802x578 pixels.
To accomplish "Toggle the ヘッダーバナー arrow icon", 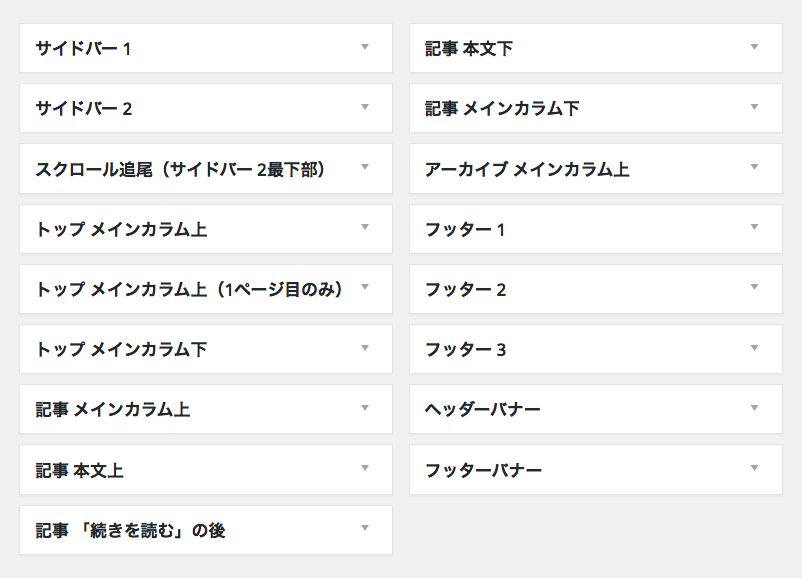I will 755,408.
